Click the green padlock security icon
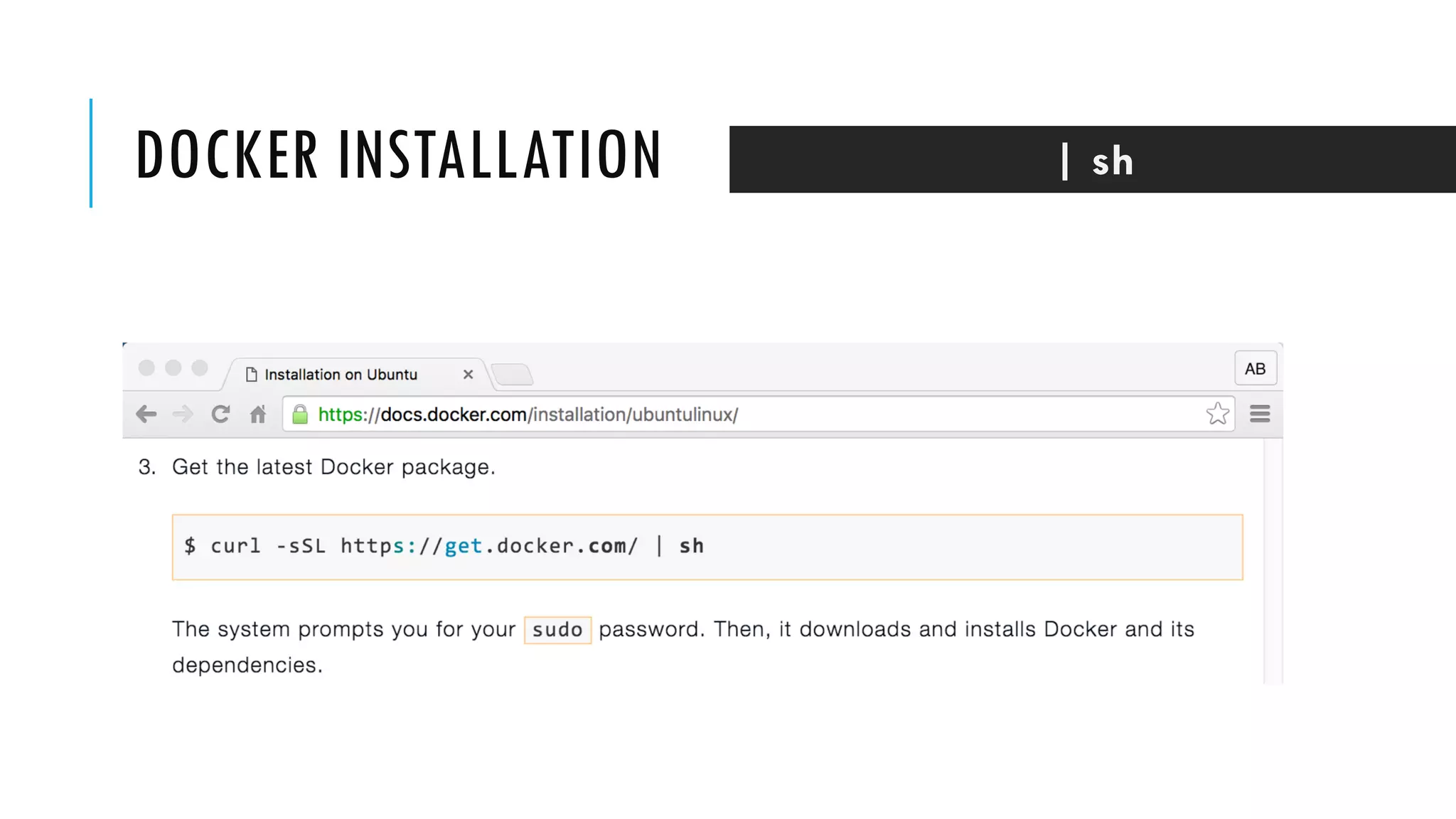1456x819 pixels. click(x=300, y=414)
